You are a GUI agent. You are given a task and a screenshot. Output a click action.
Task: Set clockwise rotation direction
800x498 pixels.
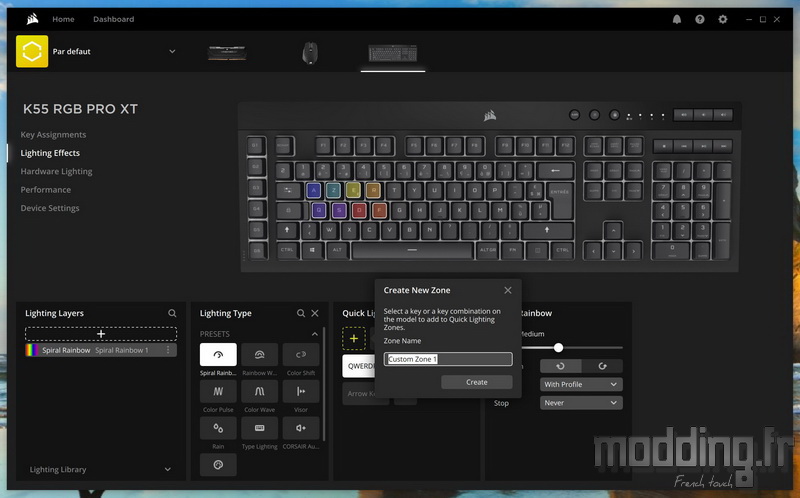602,366
